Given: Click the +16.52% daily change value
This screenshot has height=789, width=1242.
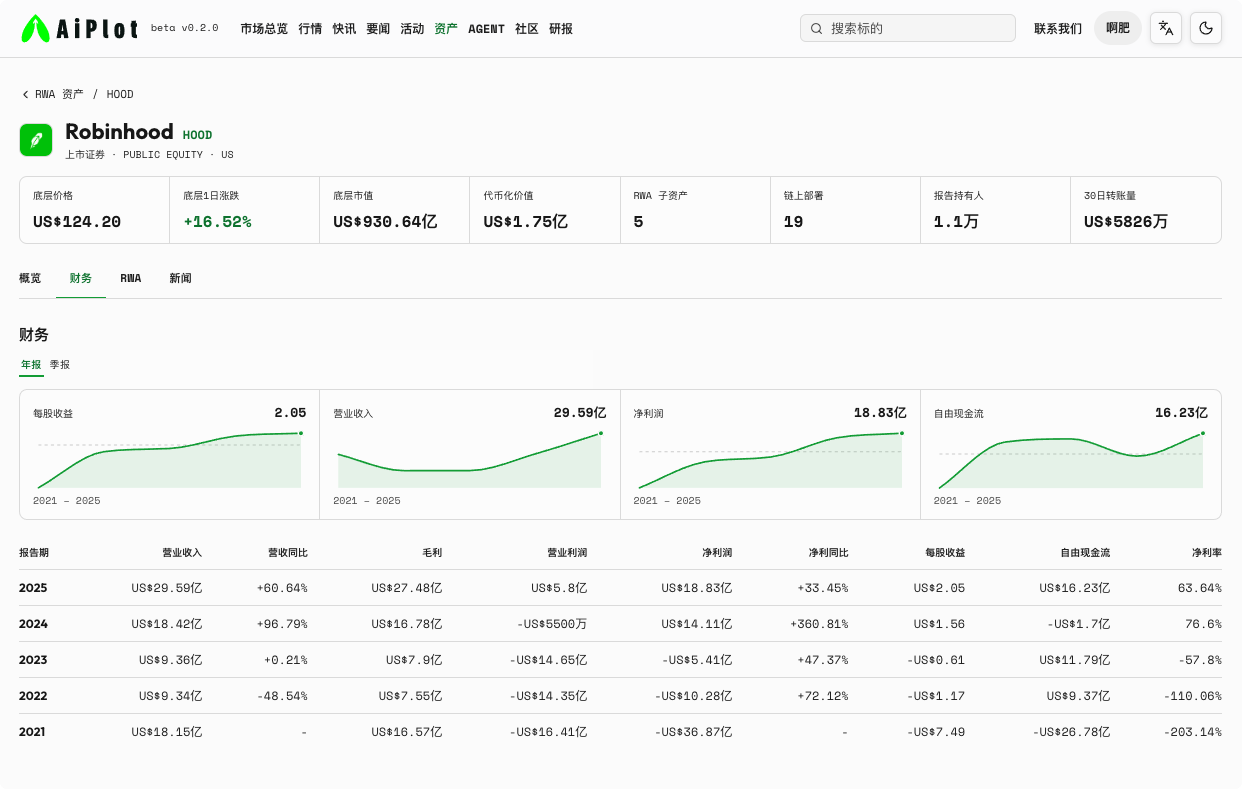Looking at the screenshot, I should pos(217,222).
